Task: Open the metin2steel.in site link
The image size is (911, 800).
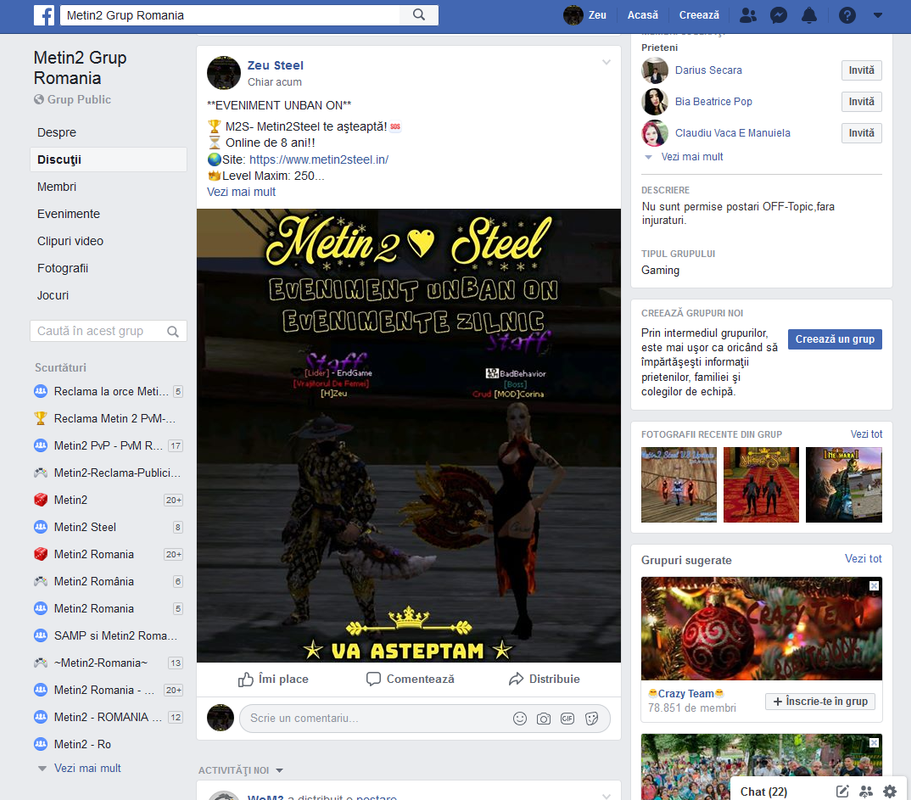Action: (319, 160)
